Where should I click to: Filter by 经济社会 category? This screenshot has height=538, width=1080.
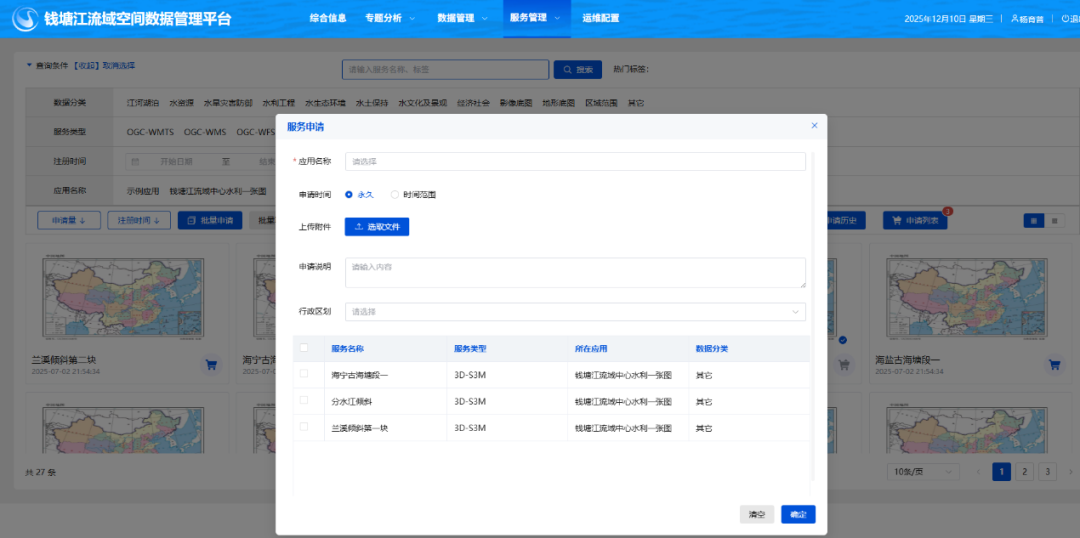[x=473, y=103]
